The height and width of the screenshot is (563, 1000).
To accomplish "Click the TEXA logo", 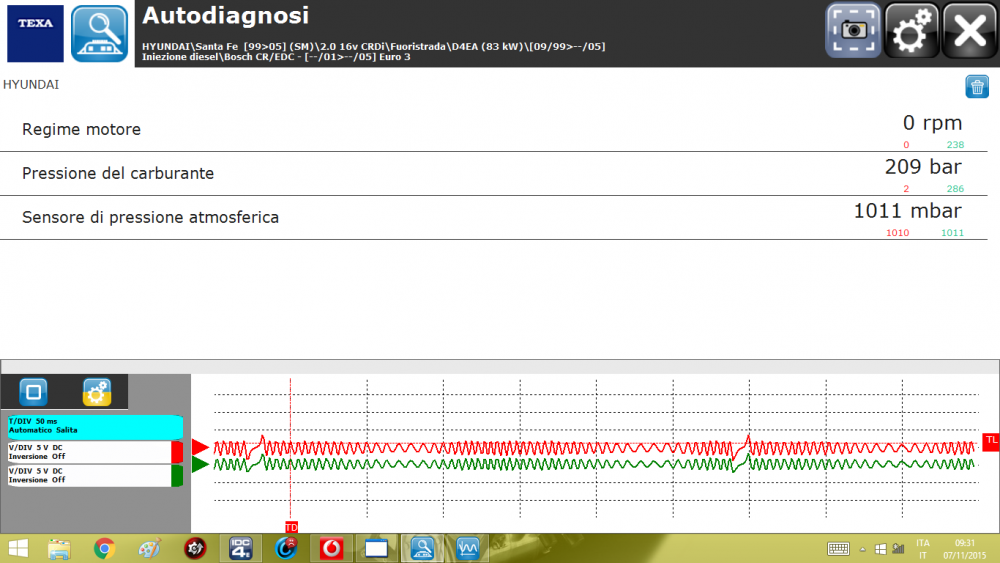I will tap(35, 33).
